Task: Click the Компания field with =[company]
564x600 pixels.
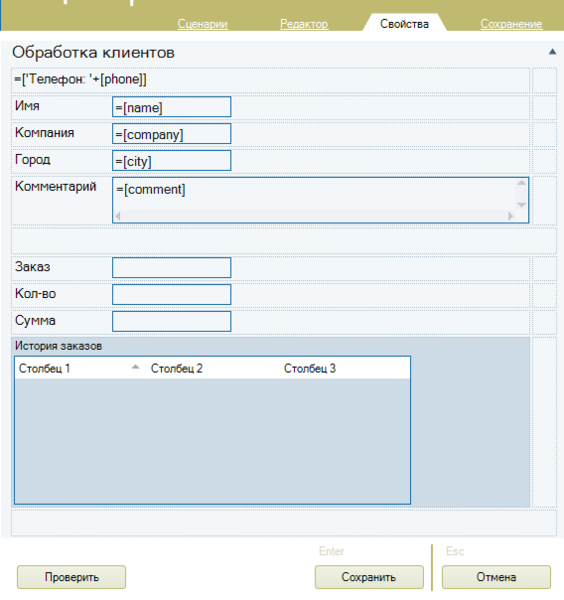Action: click(171, 134)
